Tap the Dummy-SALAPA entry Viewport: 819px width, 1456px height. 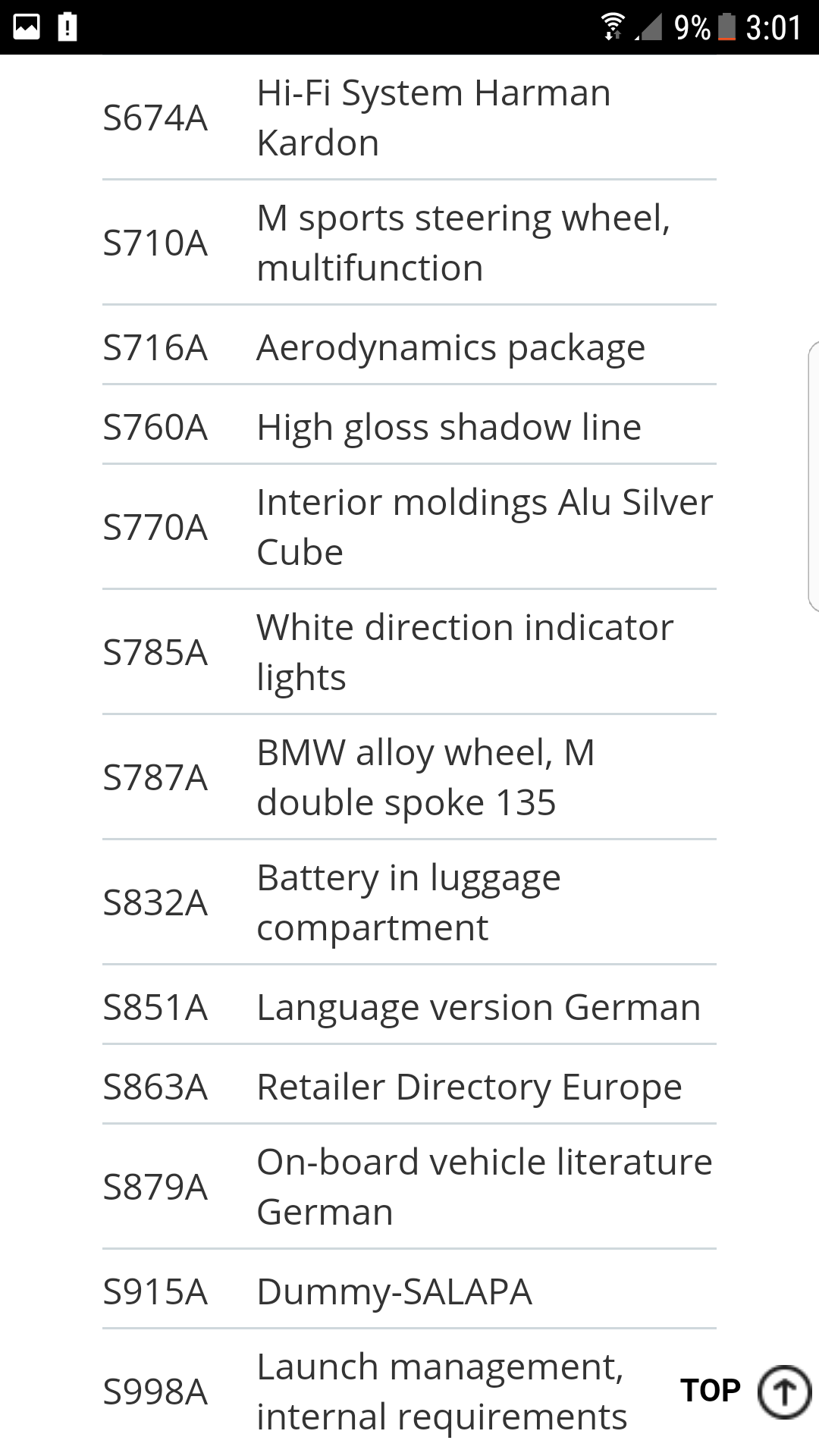[x=394, y=1291]
